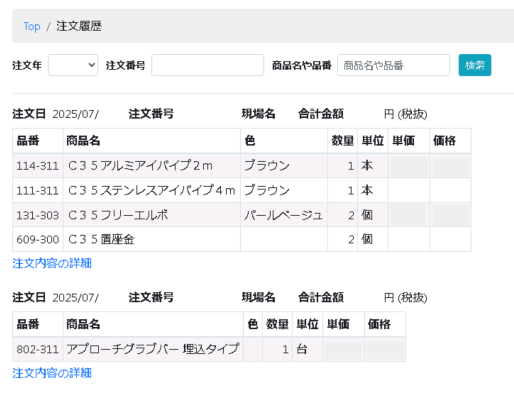514x400 pixels.
Task: Focus the 商品名や品番 search box
Action: click(x=393, y=65)
